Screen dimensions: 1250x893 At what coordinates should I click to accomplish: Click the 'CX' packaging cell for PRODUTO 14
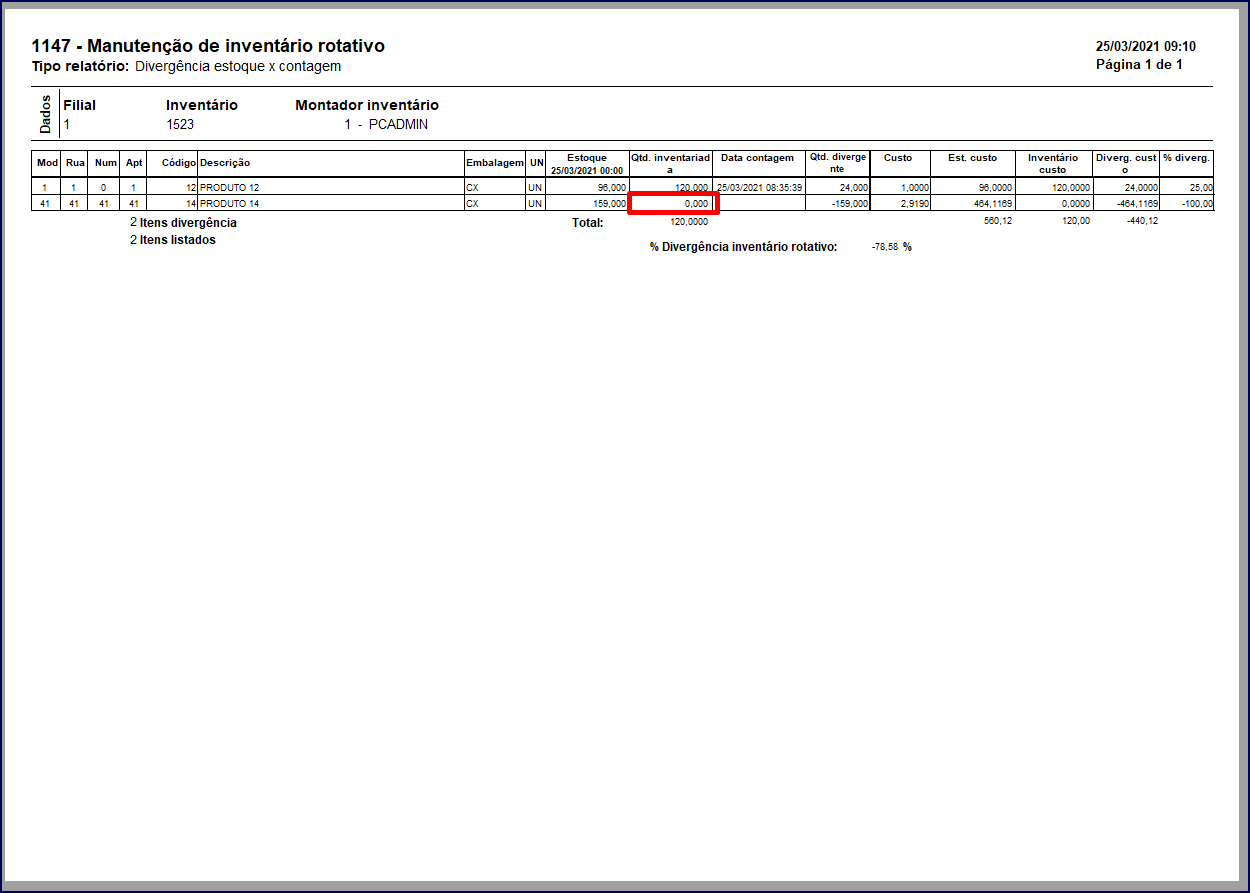pos(473,204)
